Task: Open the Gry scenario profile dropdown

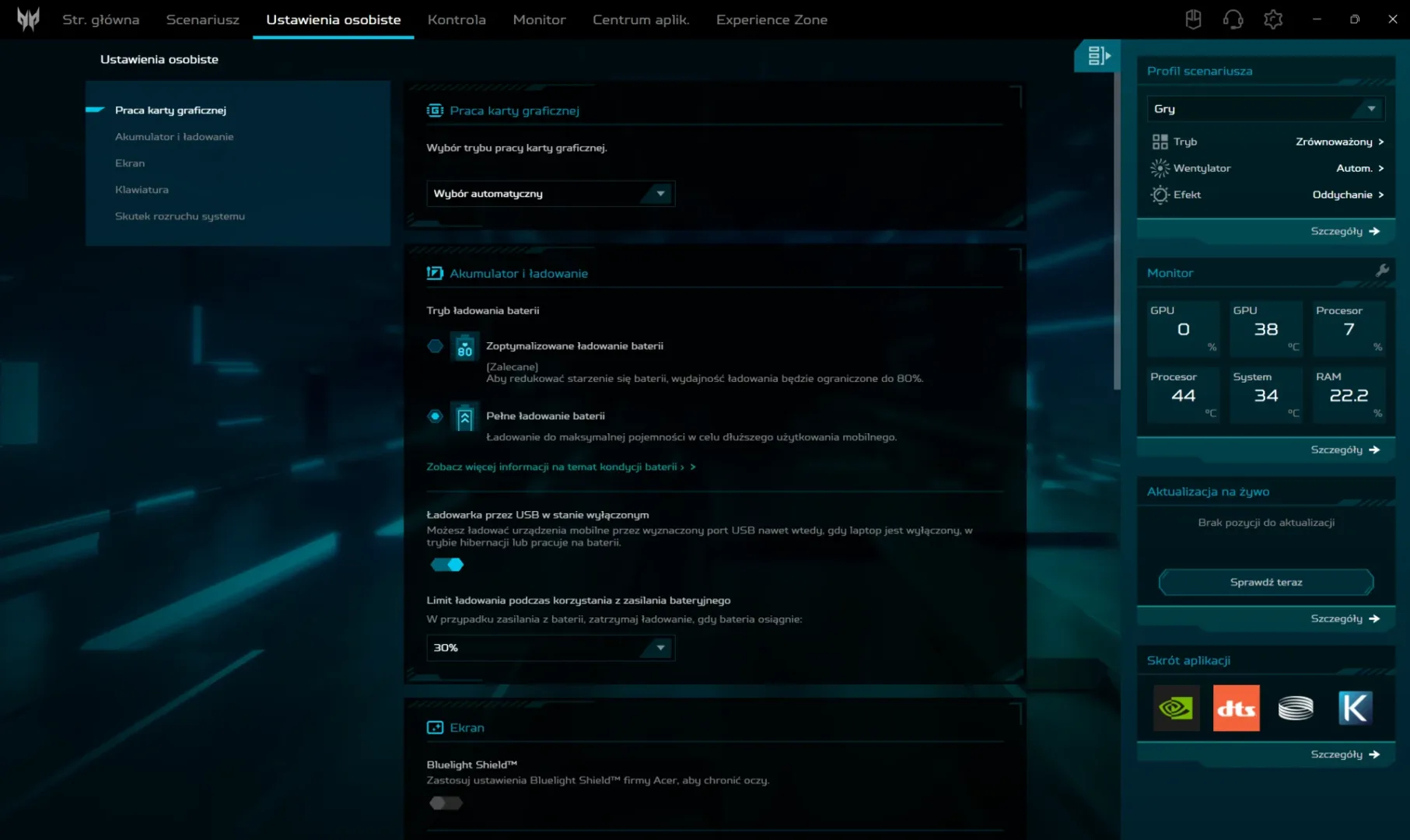Action: click(1266, 109)
